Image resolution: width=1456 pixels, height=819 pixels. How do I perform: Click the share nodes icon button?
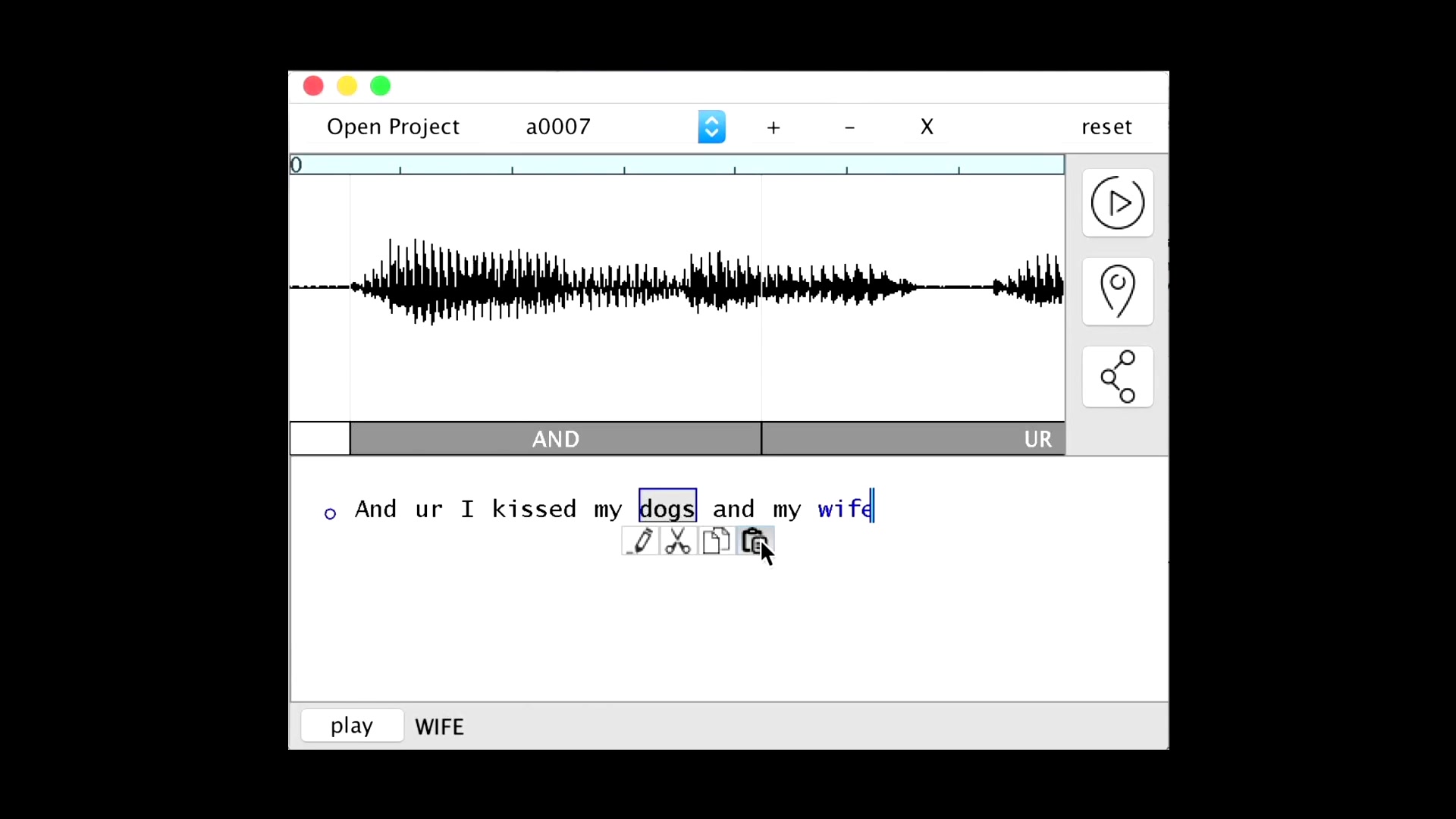[1117, 377]
